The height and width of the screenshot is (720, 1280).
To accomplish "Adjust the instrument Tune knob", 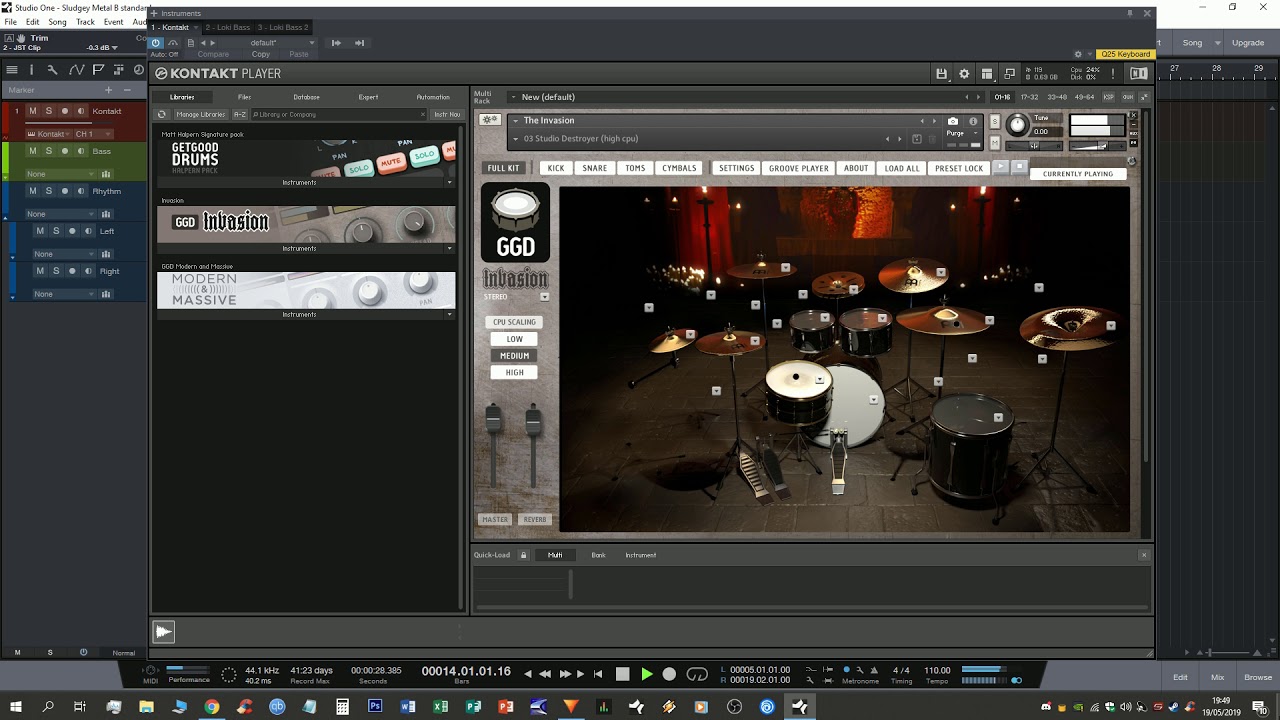I will [x=1017, y=125].
